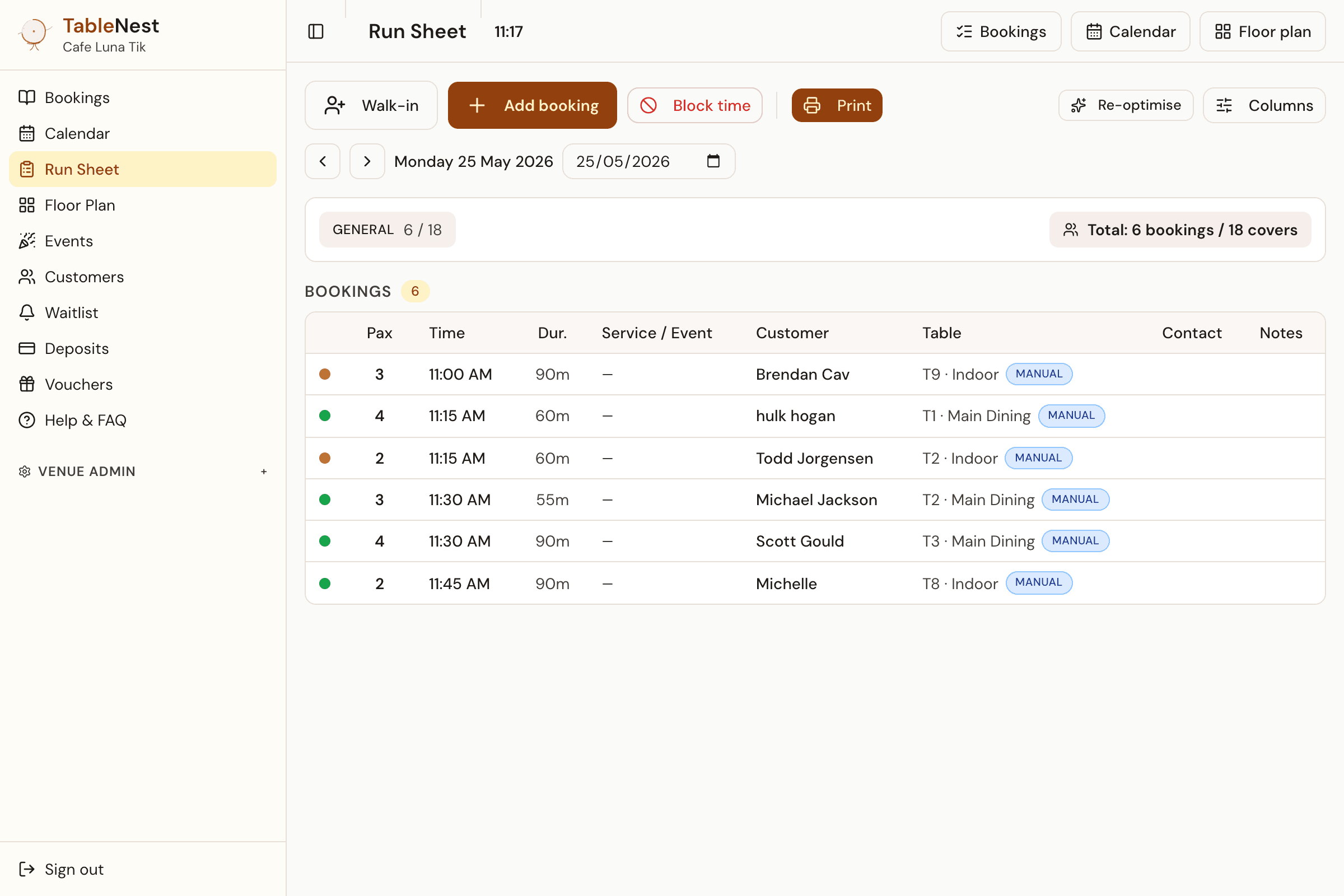
Task: Click the Notes column header
Action: pos(1281,333)
